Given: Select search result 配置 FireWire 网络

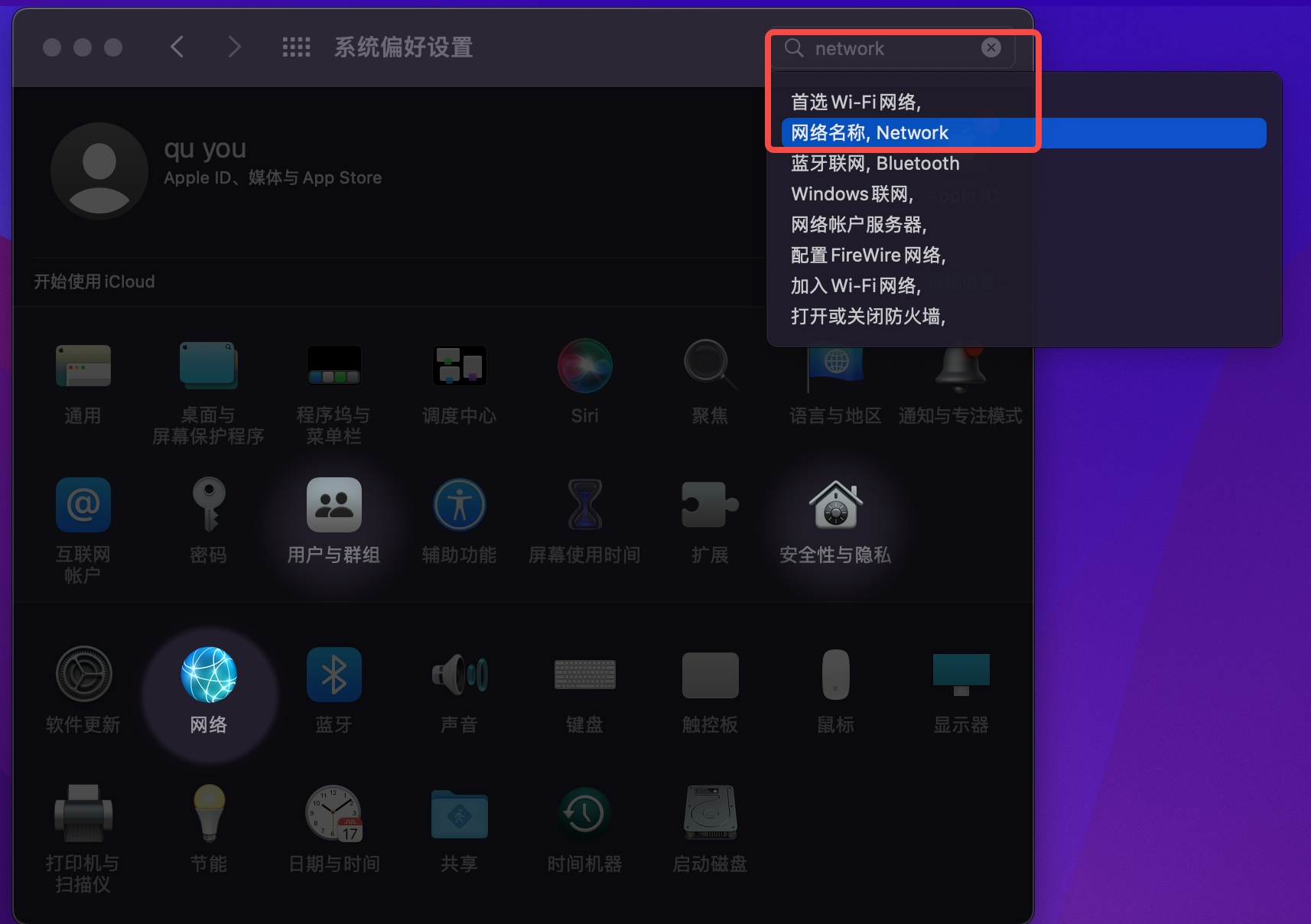Looking at the screenshot, I should coord(1024,255).
